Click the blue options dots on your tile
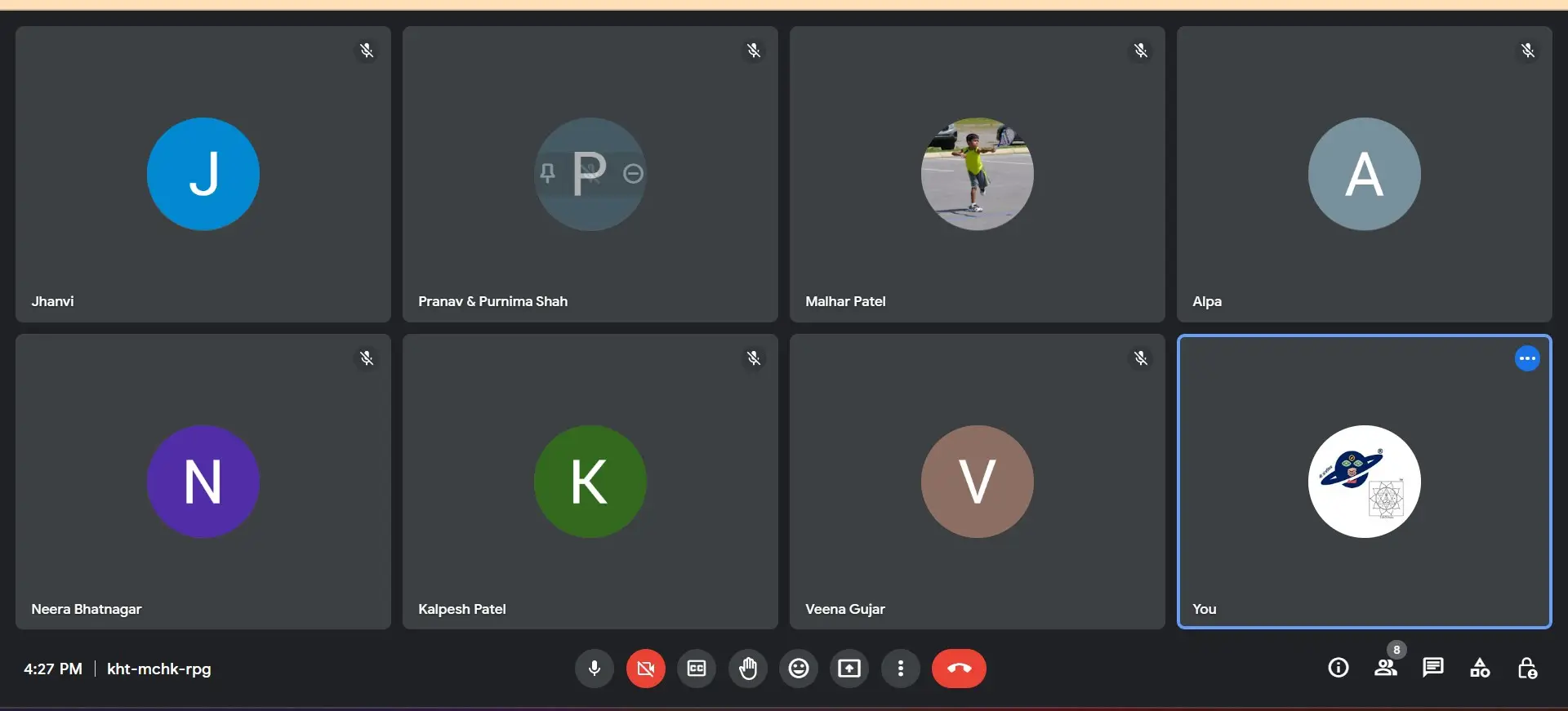The width and height of the screenshot is (1568, 711). (1527, 358)
